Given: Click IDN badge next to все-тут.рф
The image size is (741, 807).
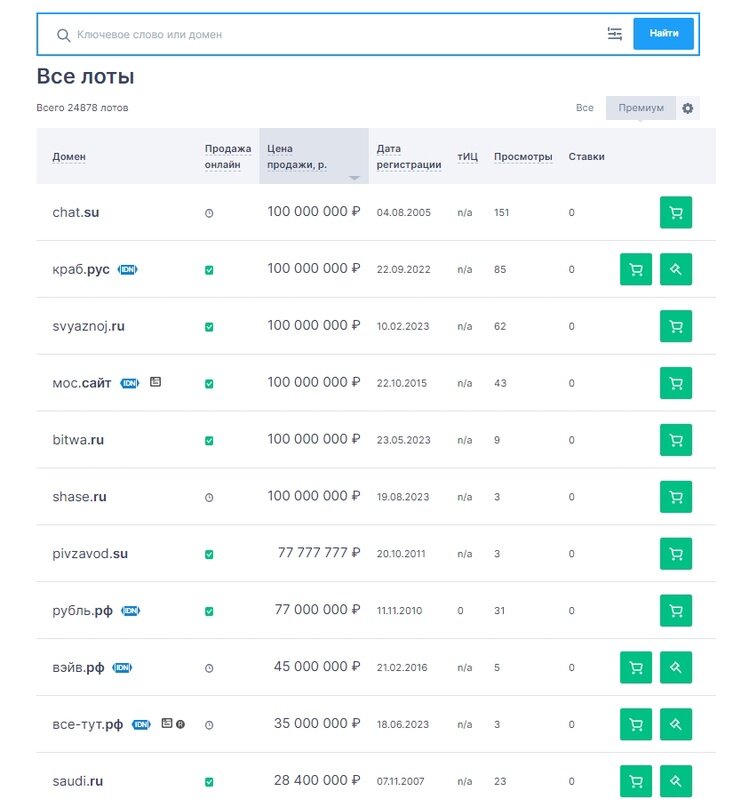Looking at the screenshot, I should pyautogui.click(x=142, y=725).
